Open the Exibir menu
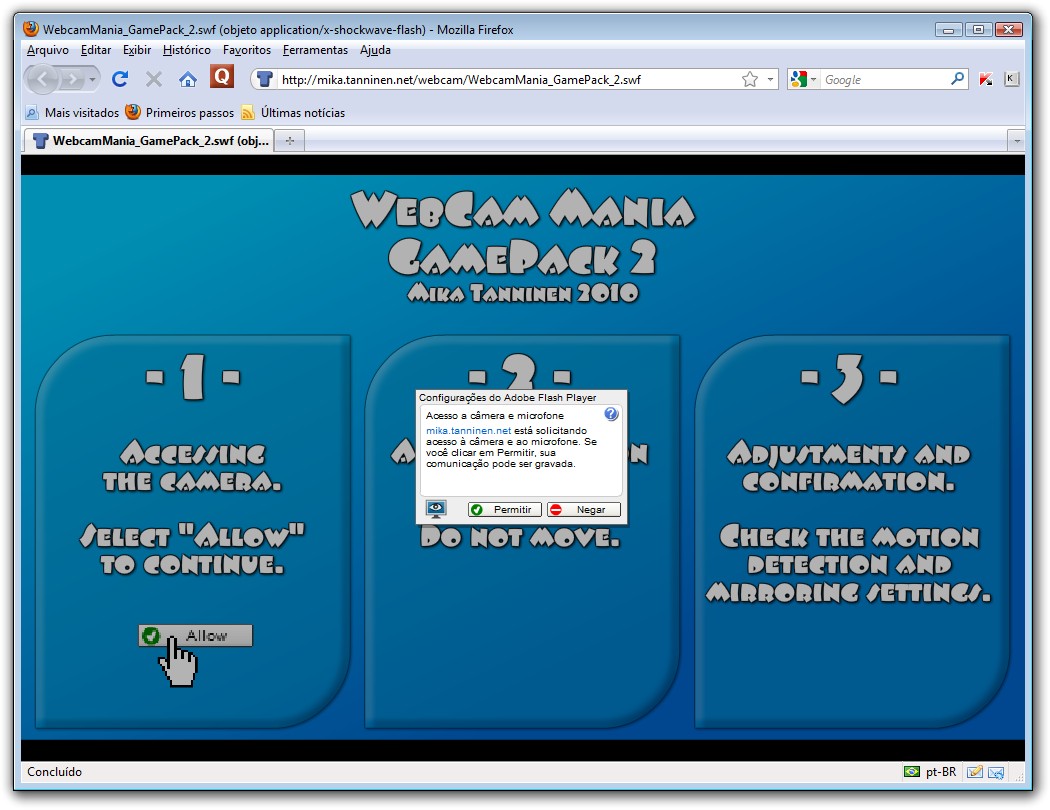The image size is (1050, 810). (137, 50)
